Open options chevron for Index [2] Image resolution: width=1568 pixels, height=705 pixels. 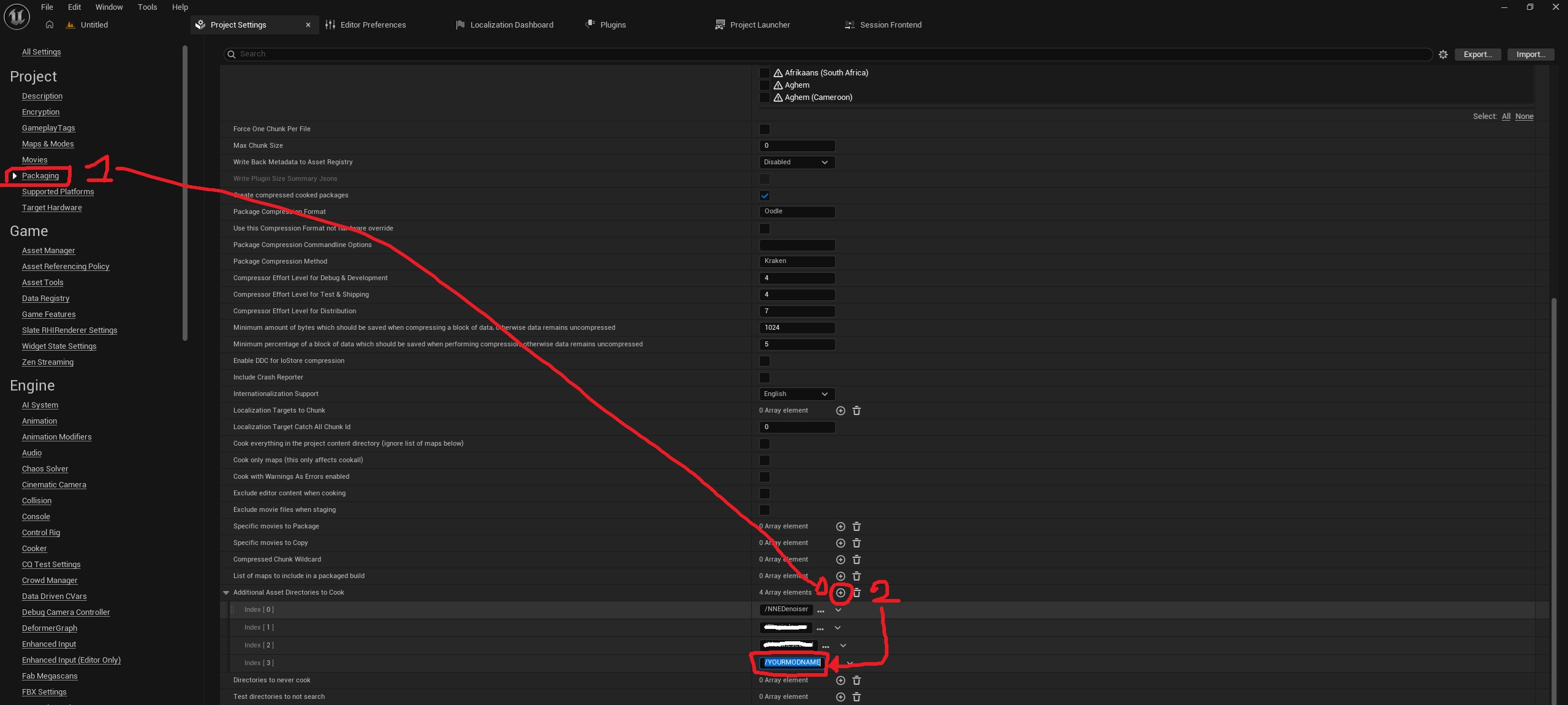843,646
